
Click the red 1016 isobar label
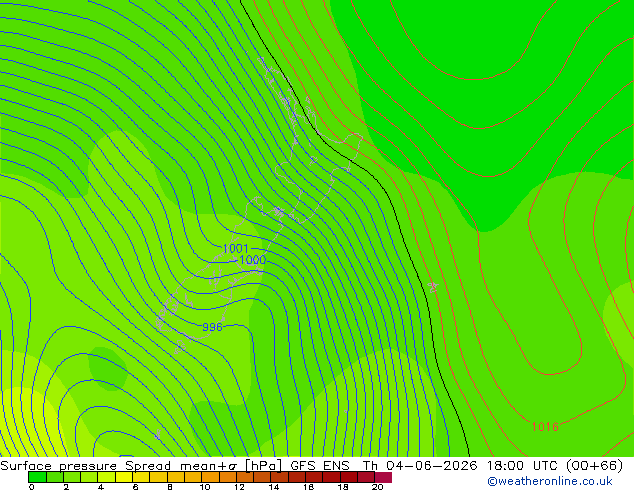pos(545,427)
